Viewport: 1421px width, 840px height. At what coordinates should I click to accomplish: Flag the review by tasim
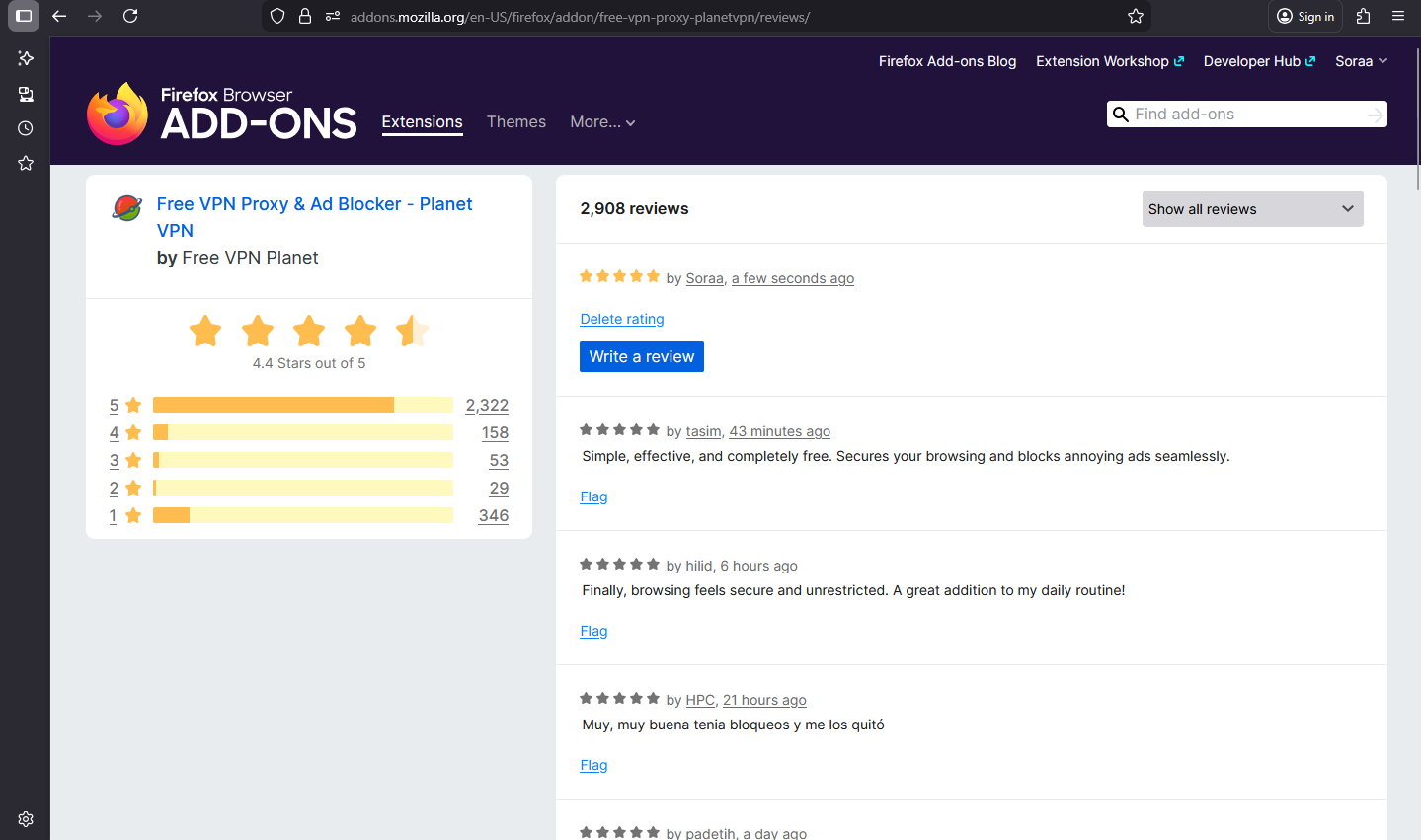[593, 496]
